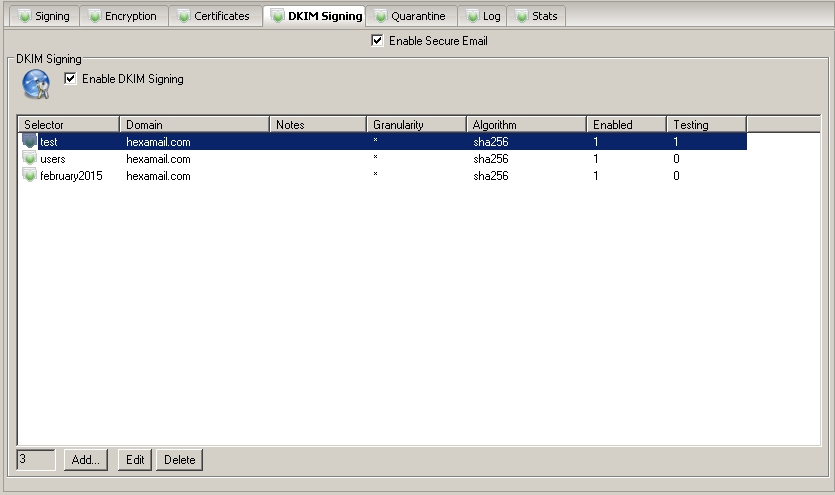Click the shield icon beside the test selector
This screenshot has width=835, height=495.
(29, 142)
